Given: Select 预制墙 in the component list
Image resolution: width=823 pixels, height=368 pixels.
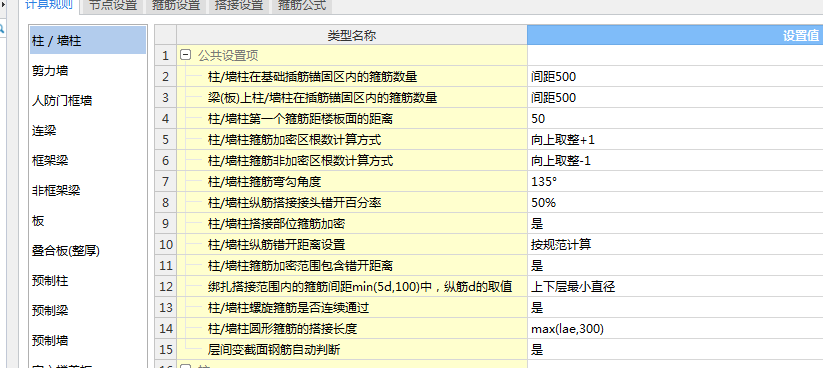Looking at the screenshot, I should [88, 341].
